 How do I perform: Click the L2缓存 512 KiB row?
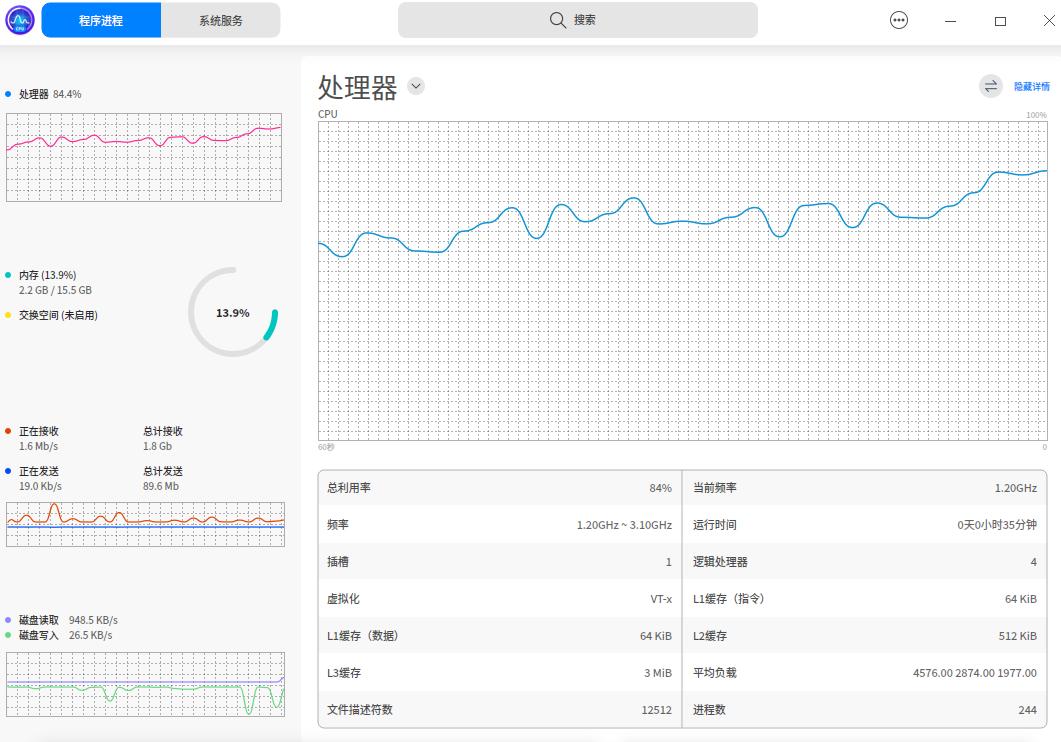click(x=864, y=636)
